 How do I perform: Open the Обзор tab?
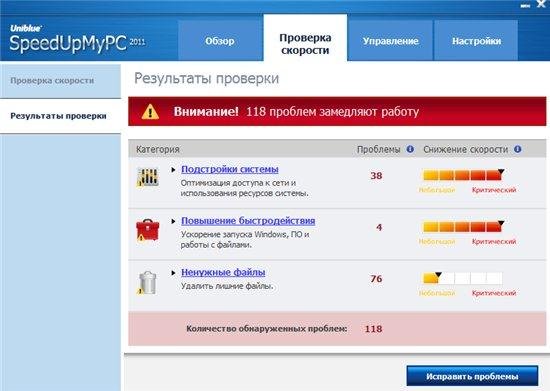[220, 41]
